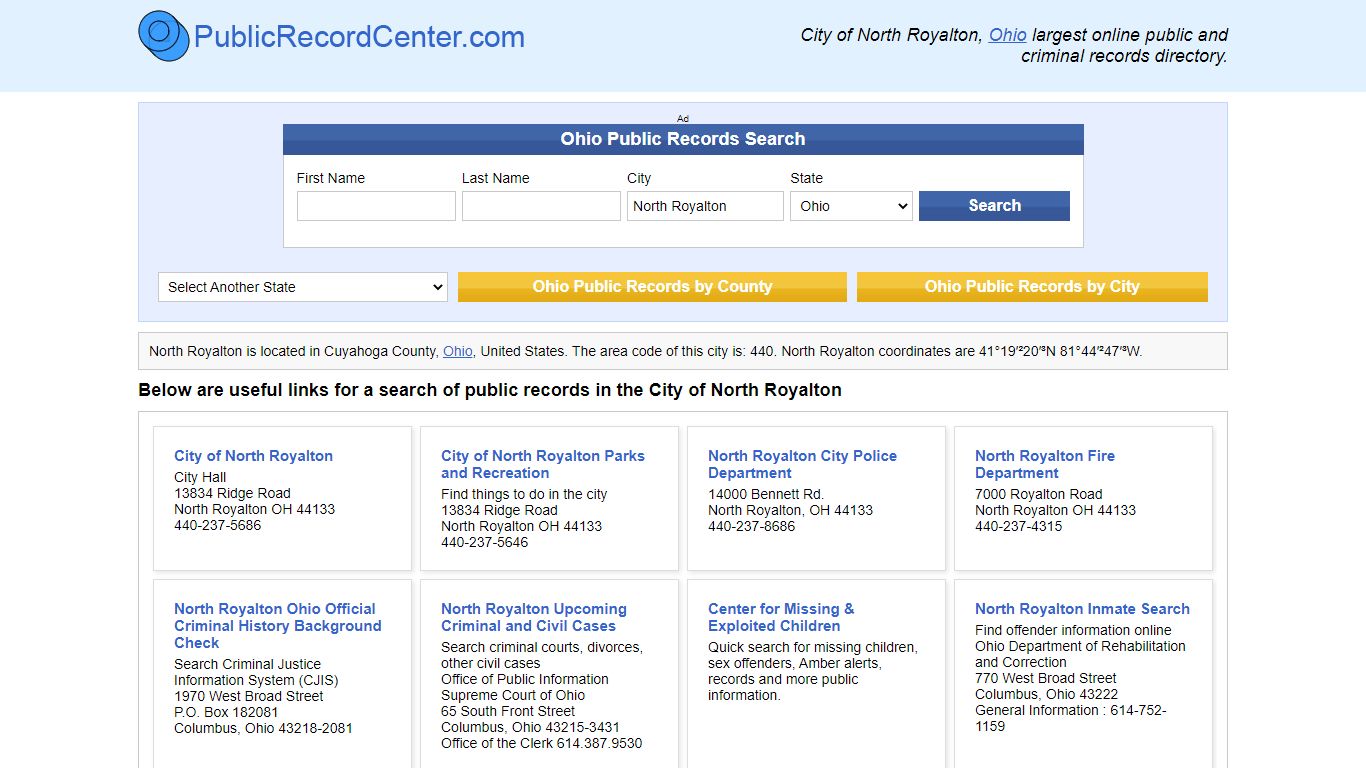1366x768 pixels.
Task: Open North Royalton City Police Department link
Action: click(802, 464)
